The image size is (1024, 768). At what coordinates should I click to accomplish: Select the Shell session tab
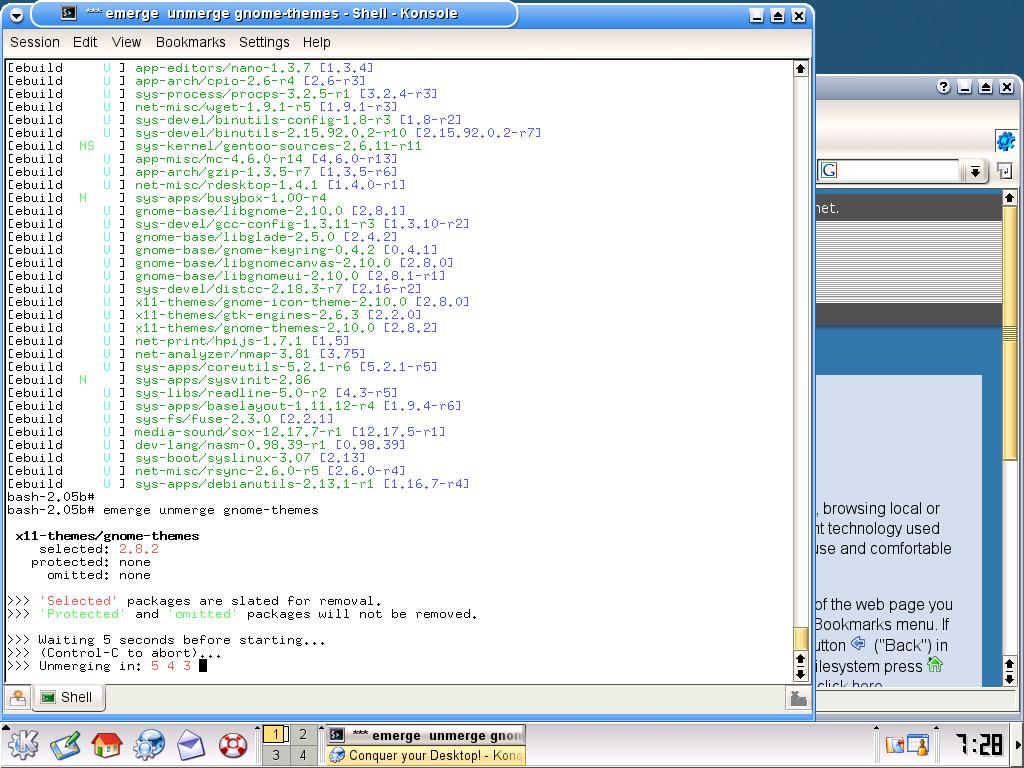tap(67, 697)
